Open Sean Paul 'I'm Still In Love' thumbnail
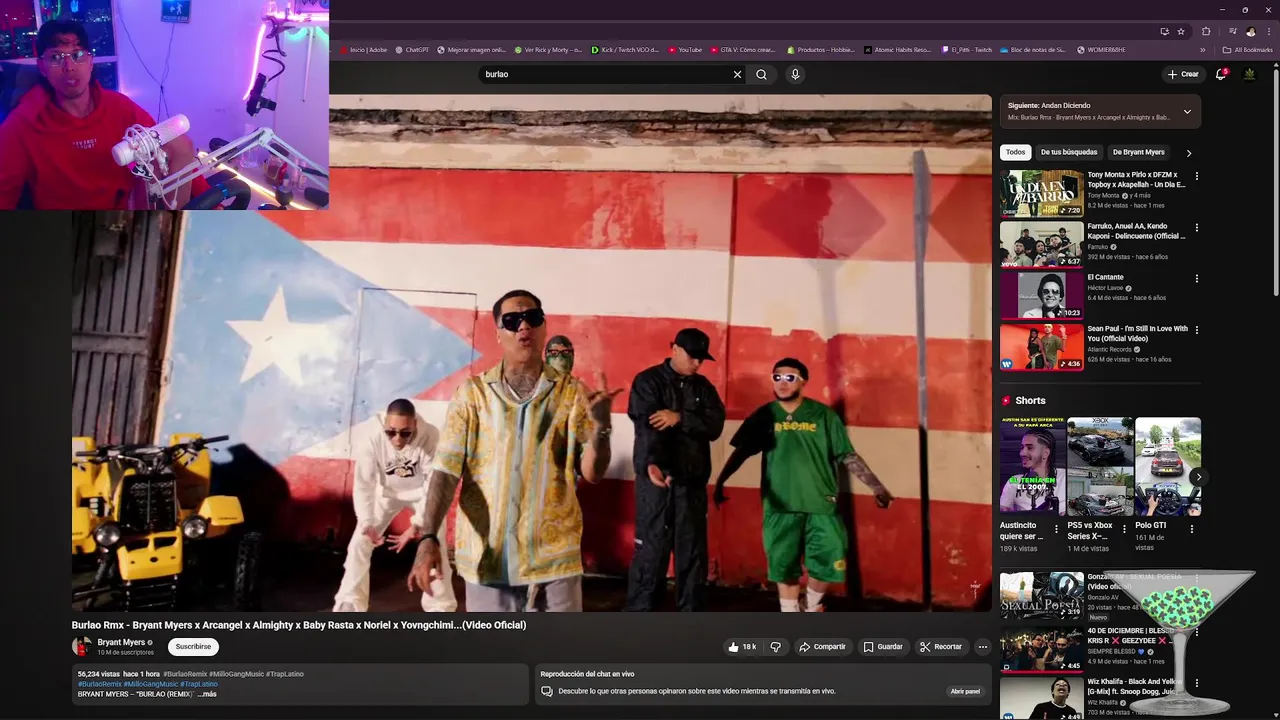The image size is (1280, 720). click(x=1041, y=346)
